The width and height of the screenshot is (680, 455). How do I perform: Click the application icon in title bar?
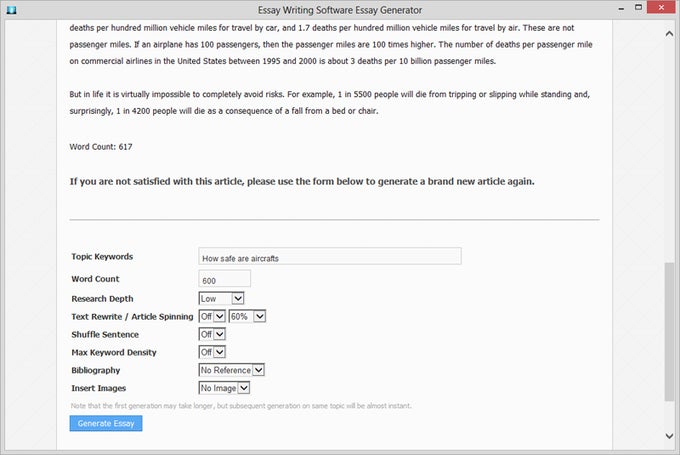11,10
